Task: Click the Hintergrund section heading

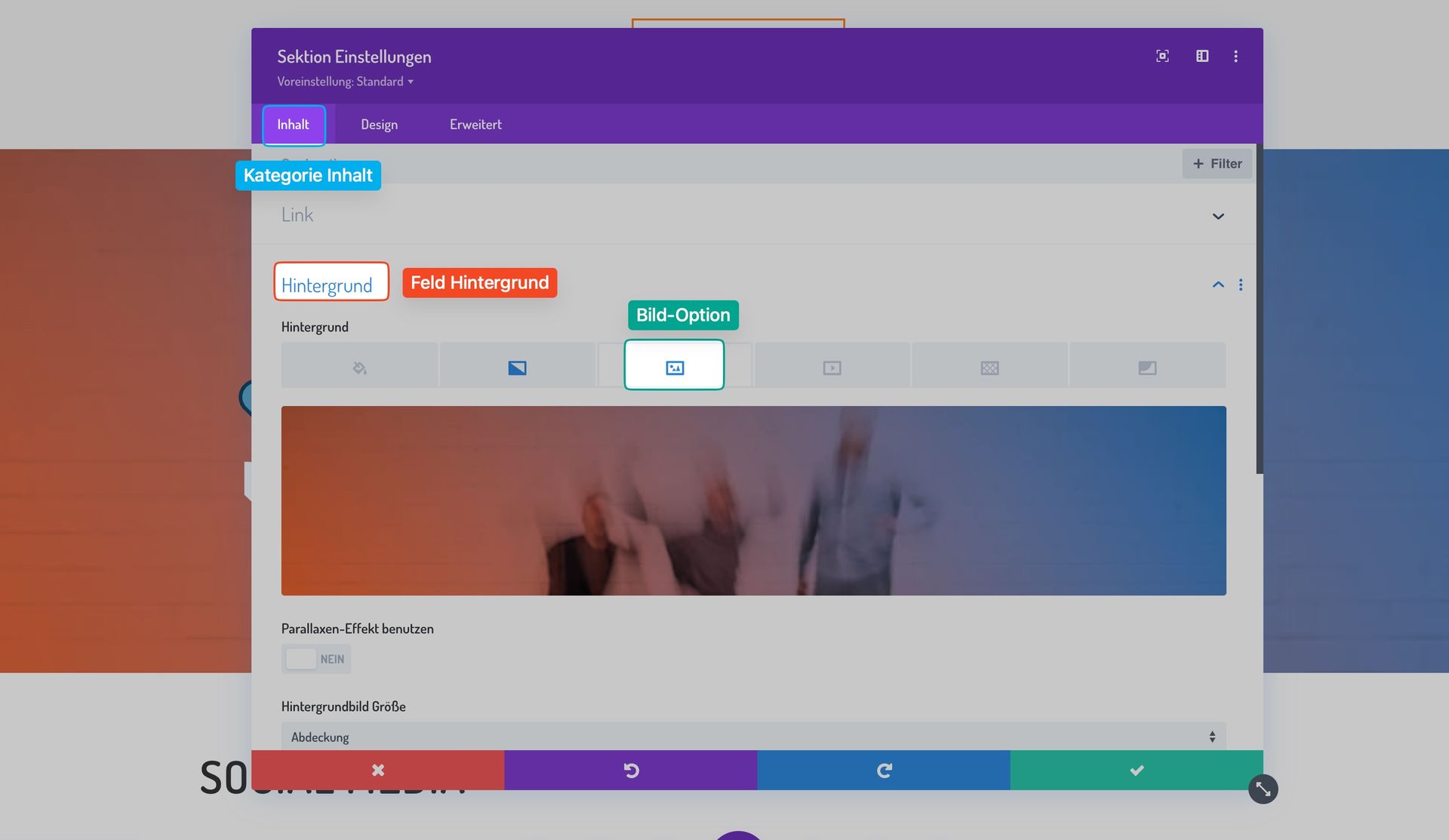Action: [327, 285]
